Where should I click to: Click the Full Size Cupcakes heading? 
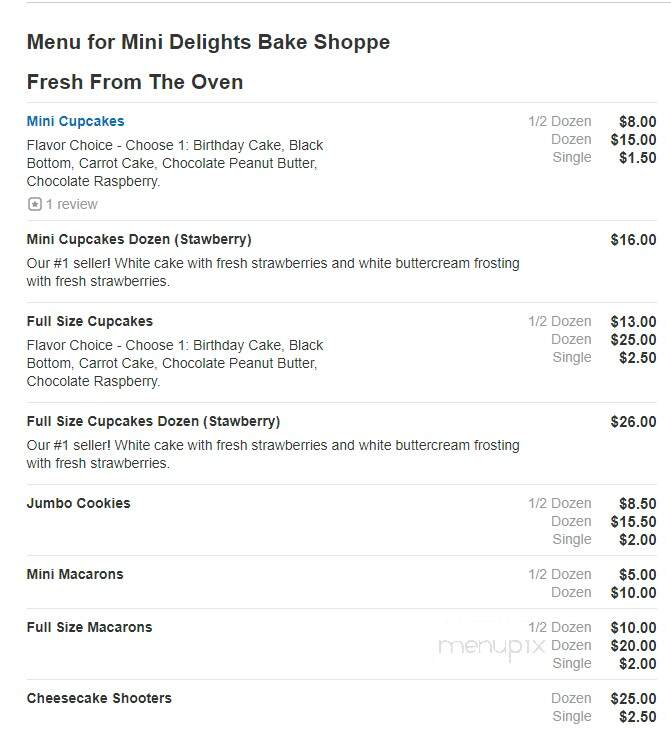[x=90, y=321]
